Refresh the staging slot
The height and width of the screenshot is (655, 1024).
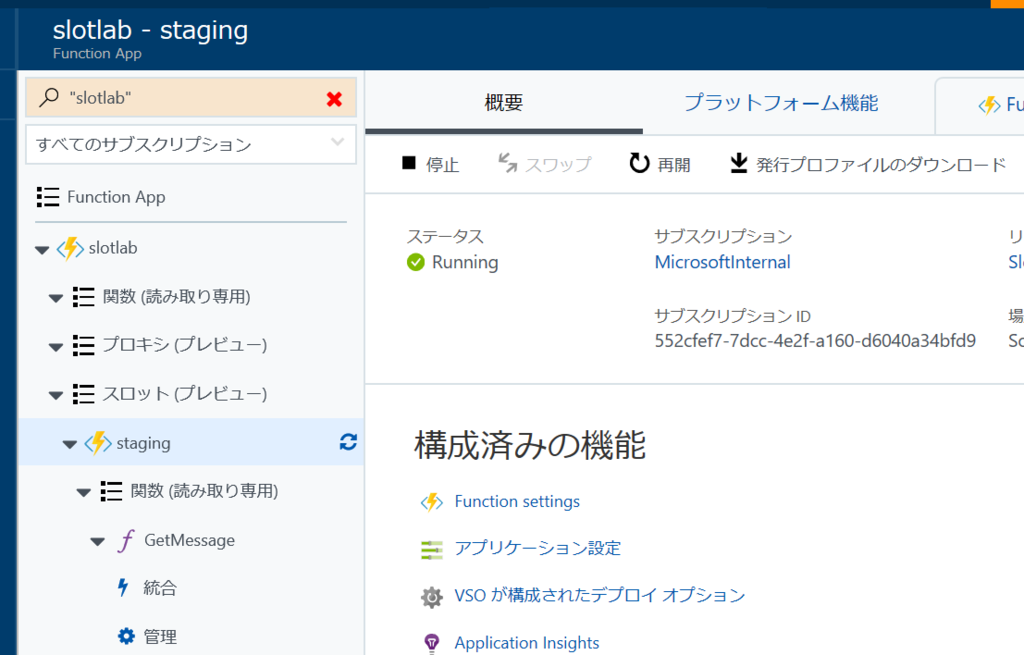348,442
